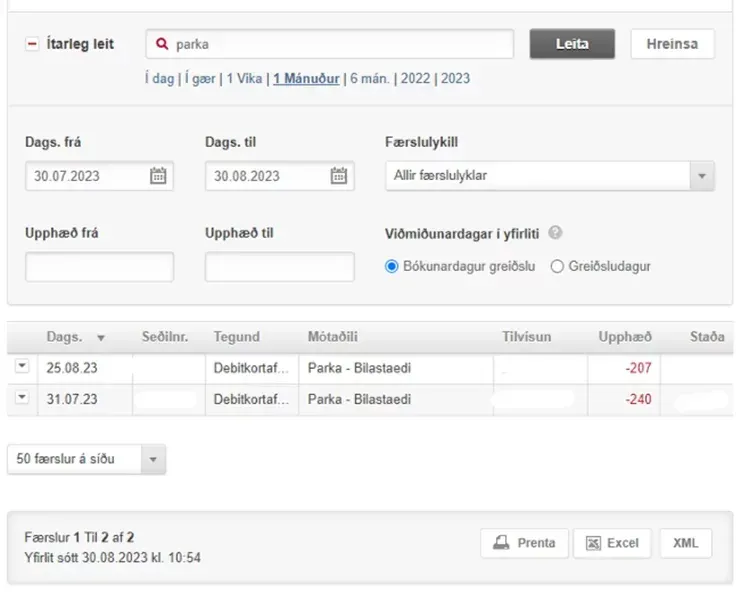Image resolution: width=741 pixels, height=593 pixels.
Task: Open the Færslulykill dropdown
Action: (550, 176)
